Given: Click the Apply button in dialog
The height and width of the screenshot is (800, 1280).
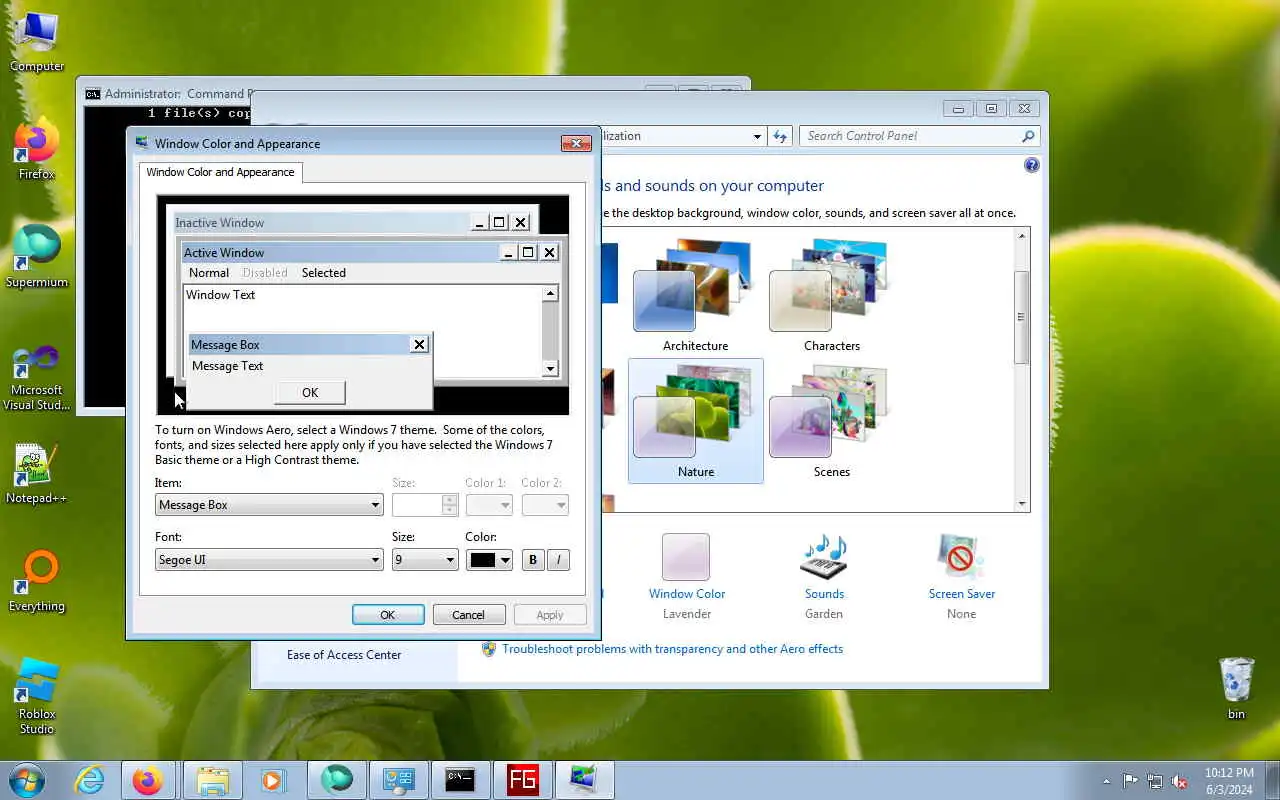Looking at the screenshot, I should pyautogui.click(x=550, y=615).
